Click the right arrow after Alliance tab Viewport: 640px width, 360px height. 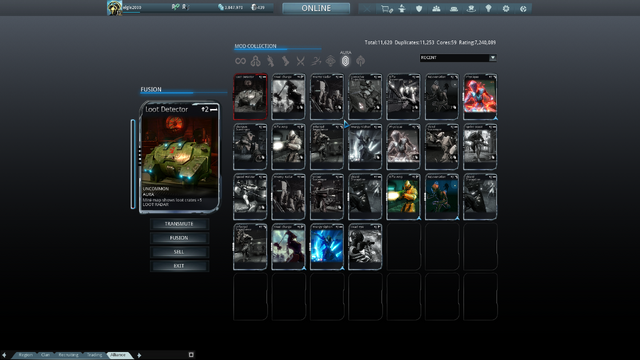[139, 355]
